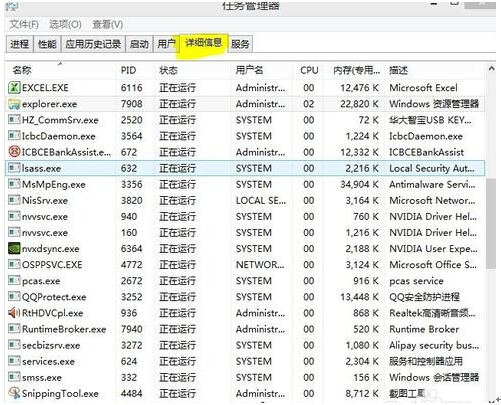Click the QQProtect.exe process icon

(x=14, y=297)
